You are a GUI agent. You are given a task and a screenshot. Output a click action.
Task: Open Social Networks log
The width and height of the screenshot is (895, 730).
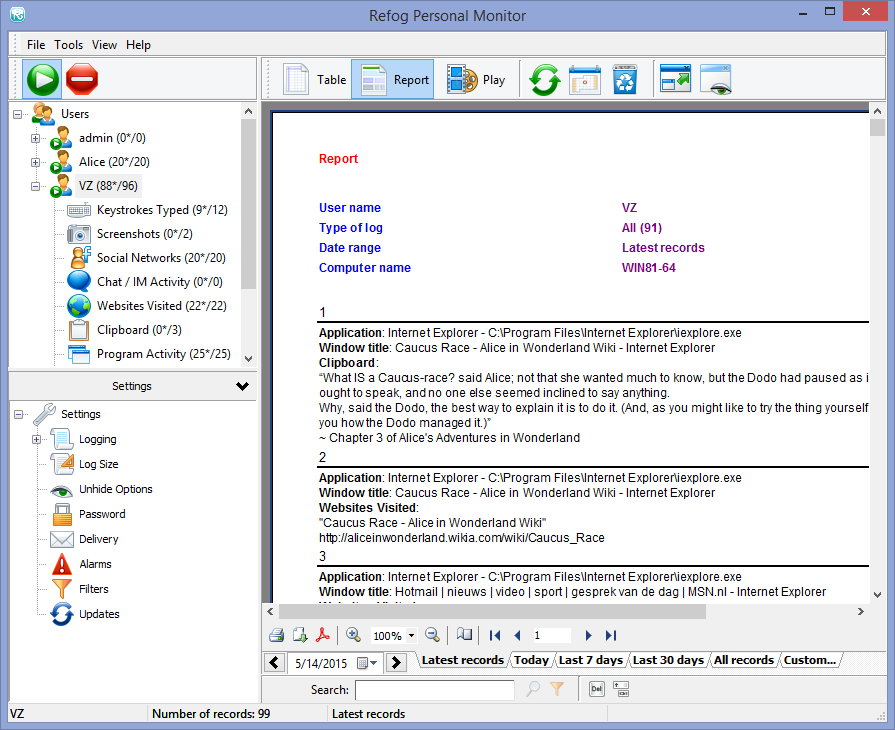tap(161, 258)
